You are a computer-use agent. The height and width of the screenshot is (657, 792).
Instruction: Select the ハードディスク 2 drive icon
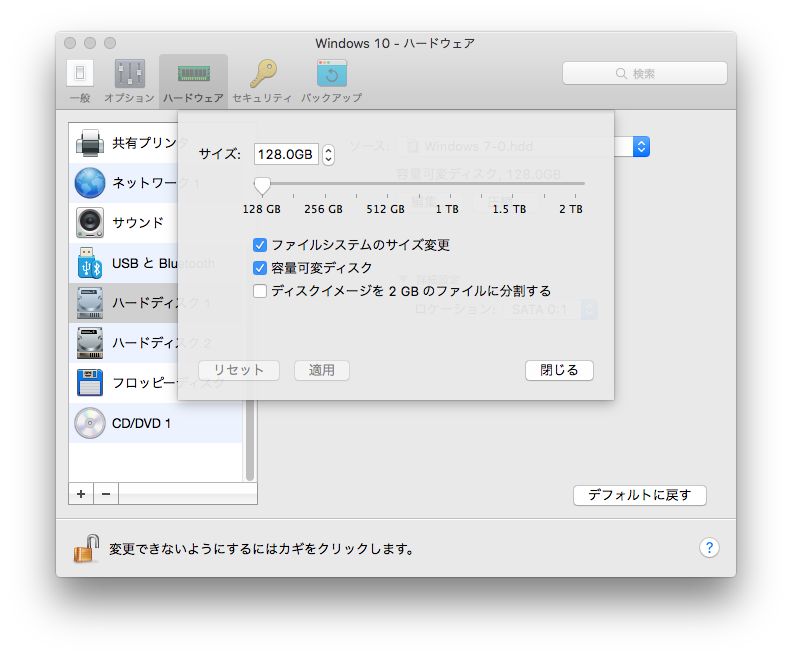[x=90, y=343]
